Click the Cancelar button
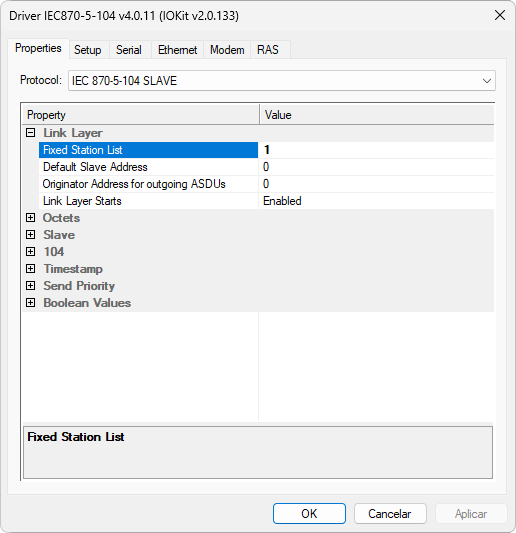This screenshot has height=533, width=516. (390, 514)
